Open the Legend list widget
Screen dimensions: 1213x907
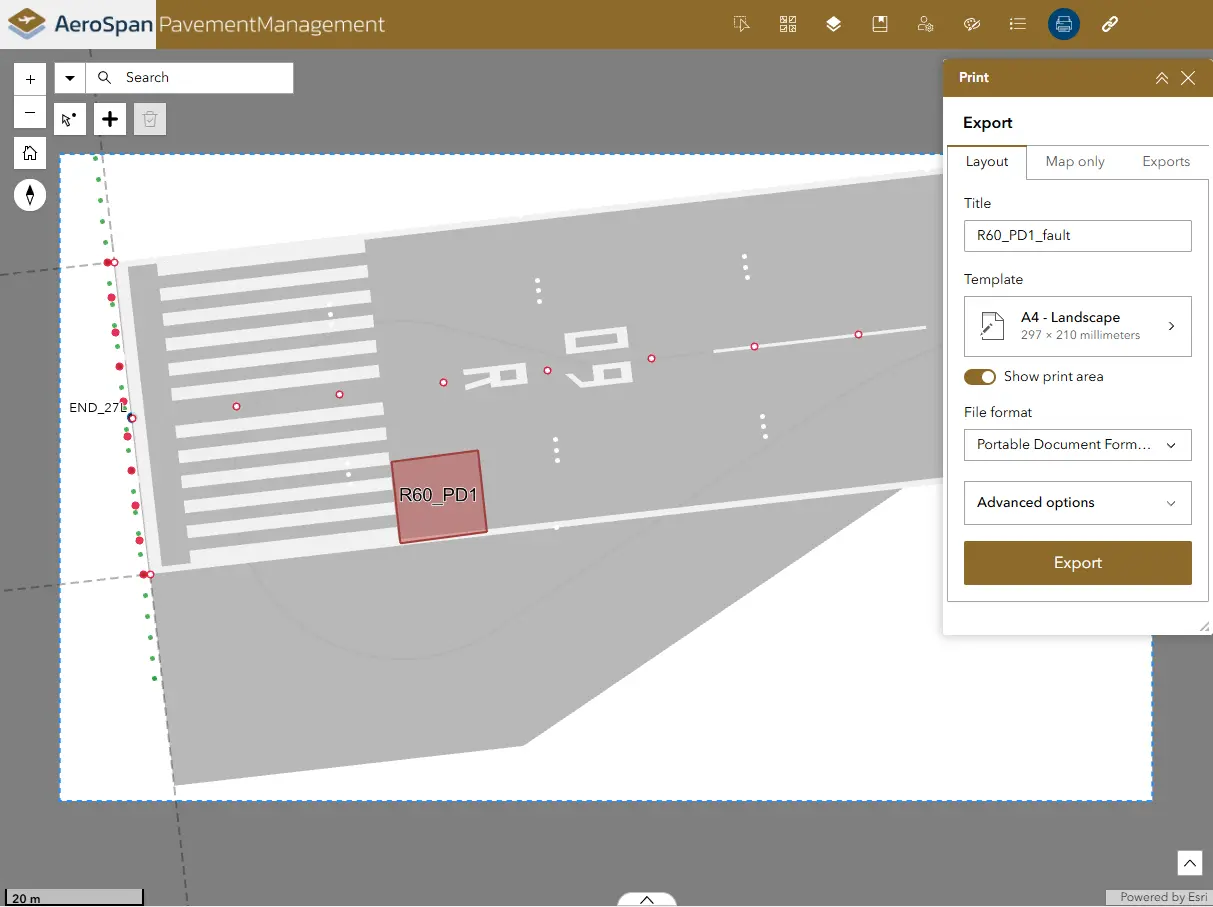tap(1018, 24)
